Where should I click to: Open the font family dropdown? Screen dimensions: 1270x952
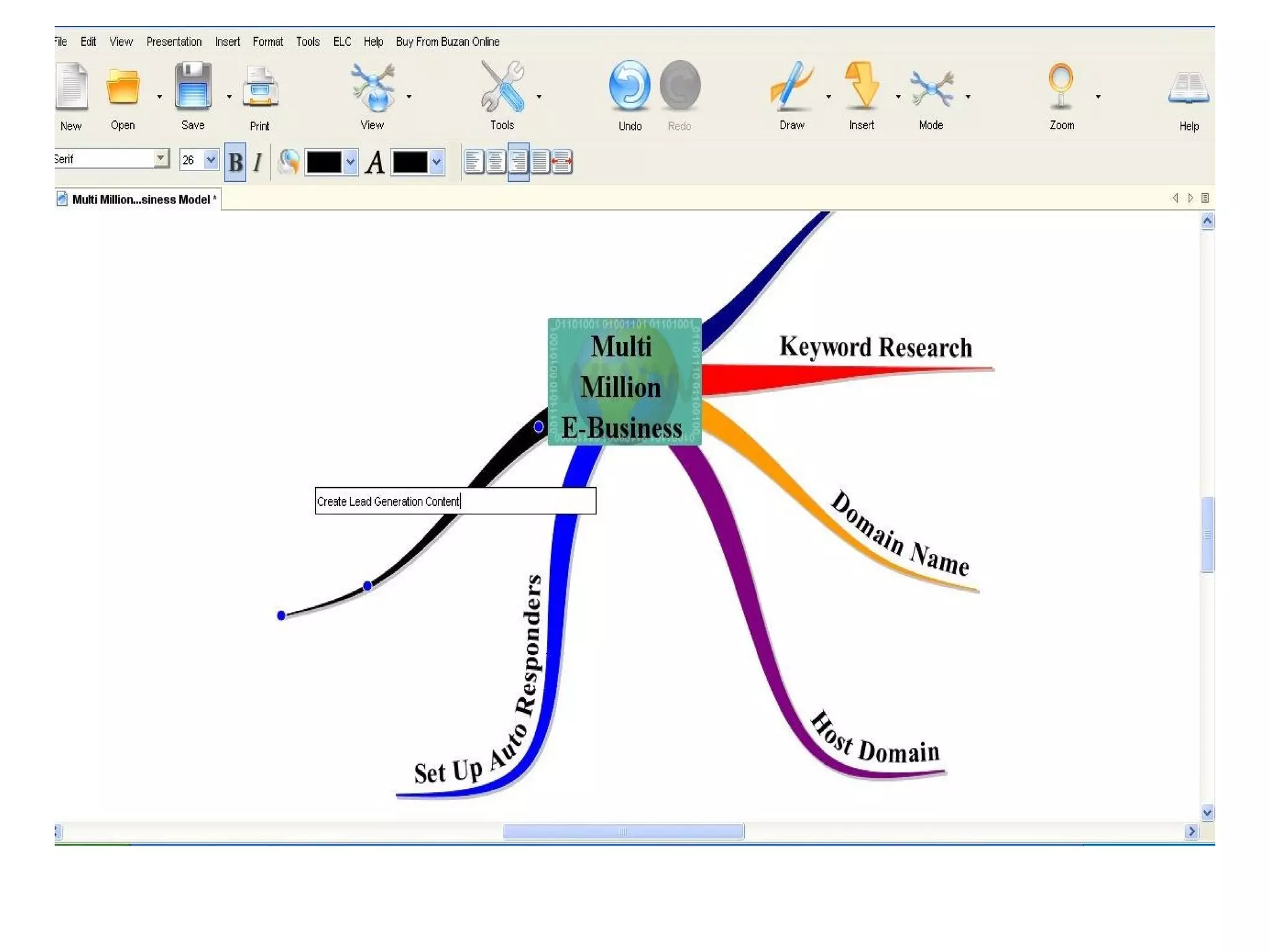(x=161, y=159)
